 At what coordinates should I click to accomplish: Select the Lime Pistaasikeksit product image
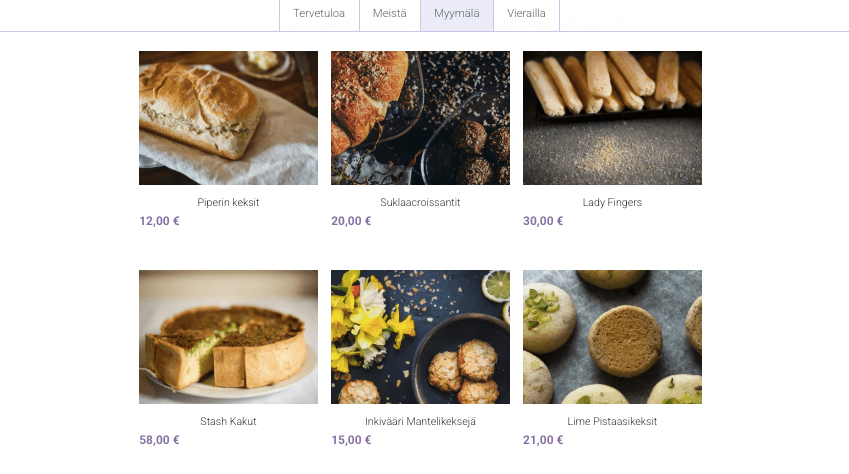tap(612, 337)
